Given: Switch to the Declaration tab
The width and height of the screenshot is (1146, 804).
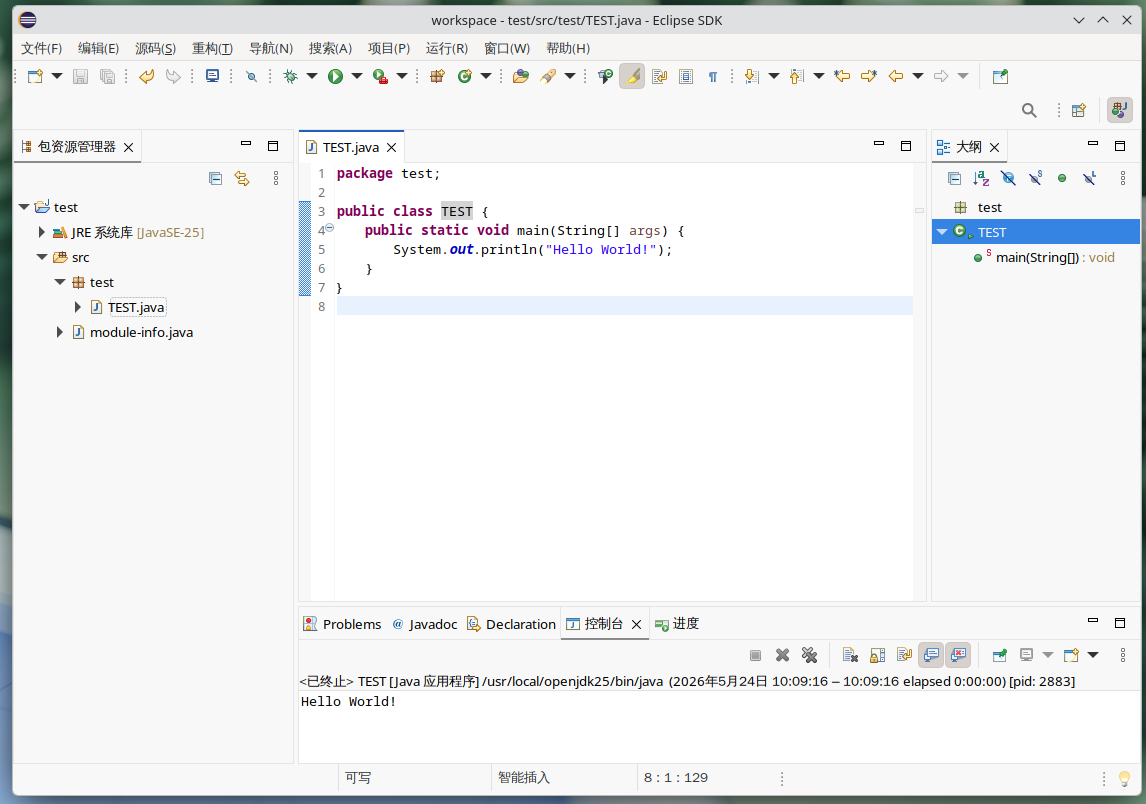Looking at the screenshot, I should (x=512, y=624).
